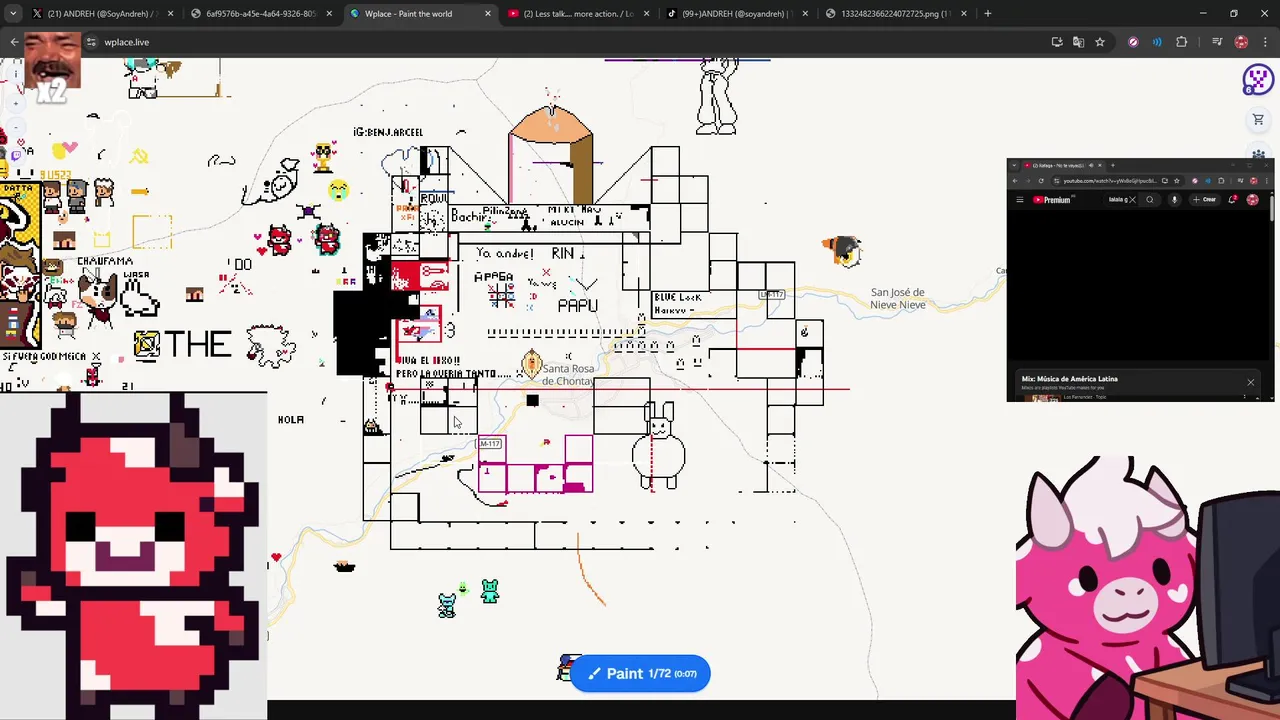Click the install app icon in address bar
This screenshot has width=1280, height=720.
(x=1057, y=42)
